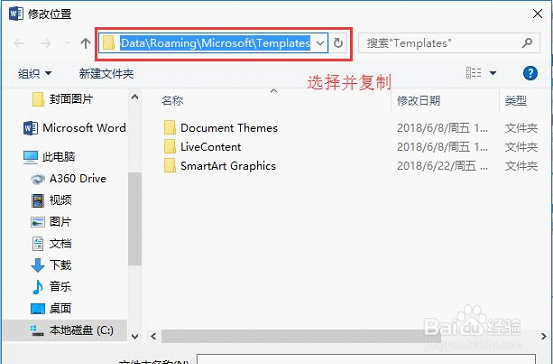Click 新建文件夹 button
The width and height of the screenshot is (553, 364).
tap(106, 73)
